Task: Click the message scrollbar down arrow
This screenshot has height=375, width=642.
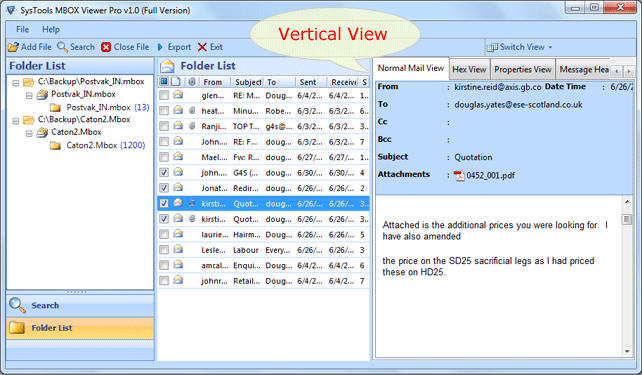Action: [627, 351]
